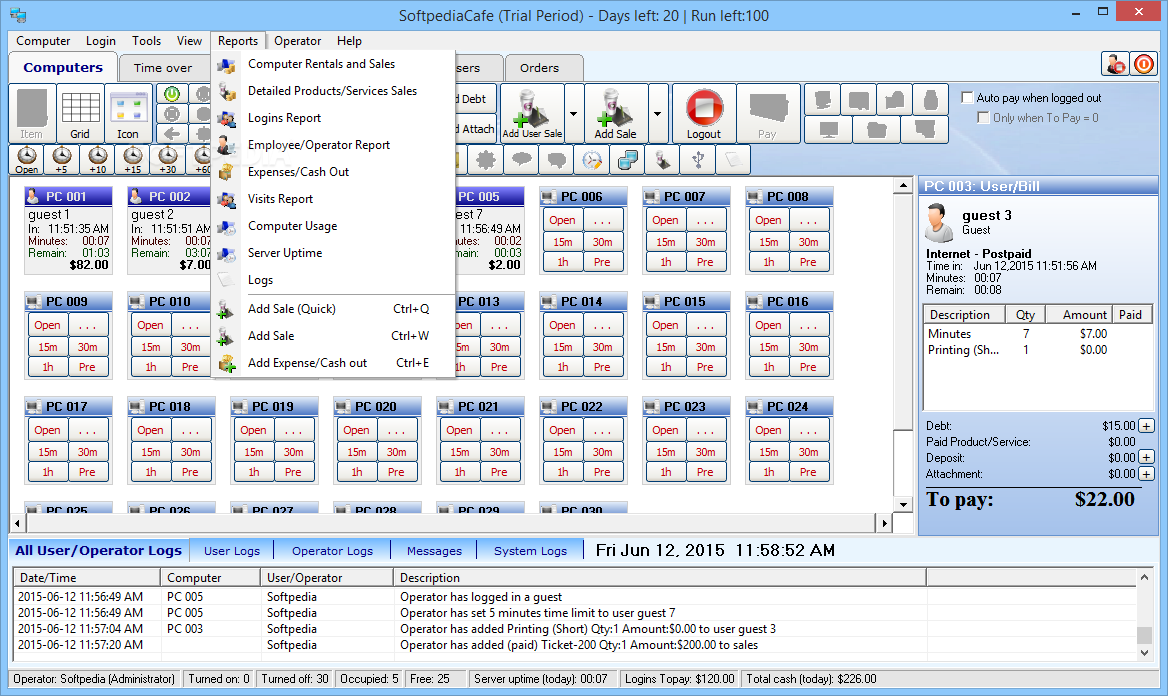Start 30m session on PC 007
Image resolution: width=1168 pixels, height=696 pixels.
coord(705,242)
